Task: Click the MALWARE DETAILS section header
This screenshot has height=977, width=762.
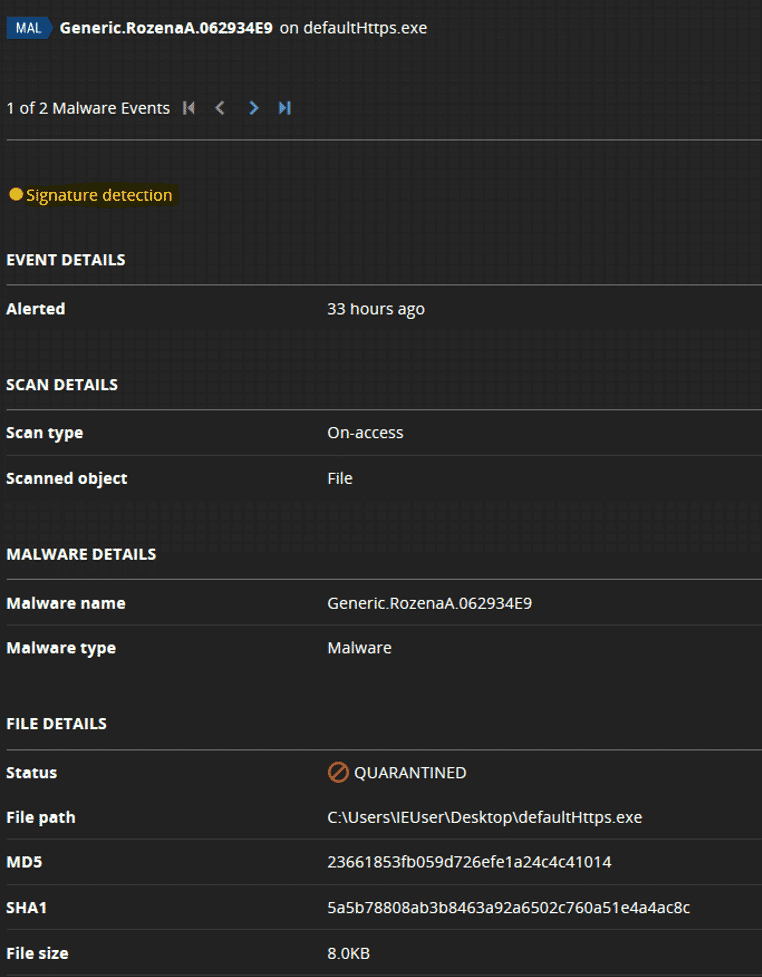Action: click(x=81, y=553)
